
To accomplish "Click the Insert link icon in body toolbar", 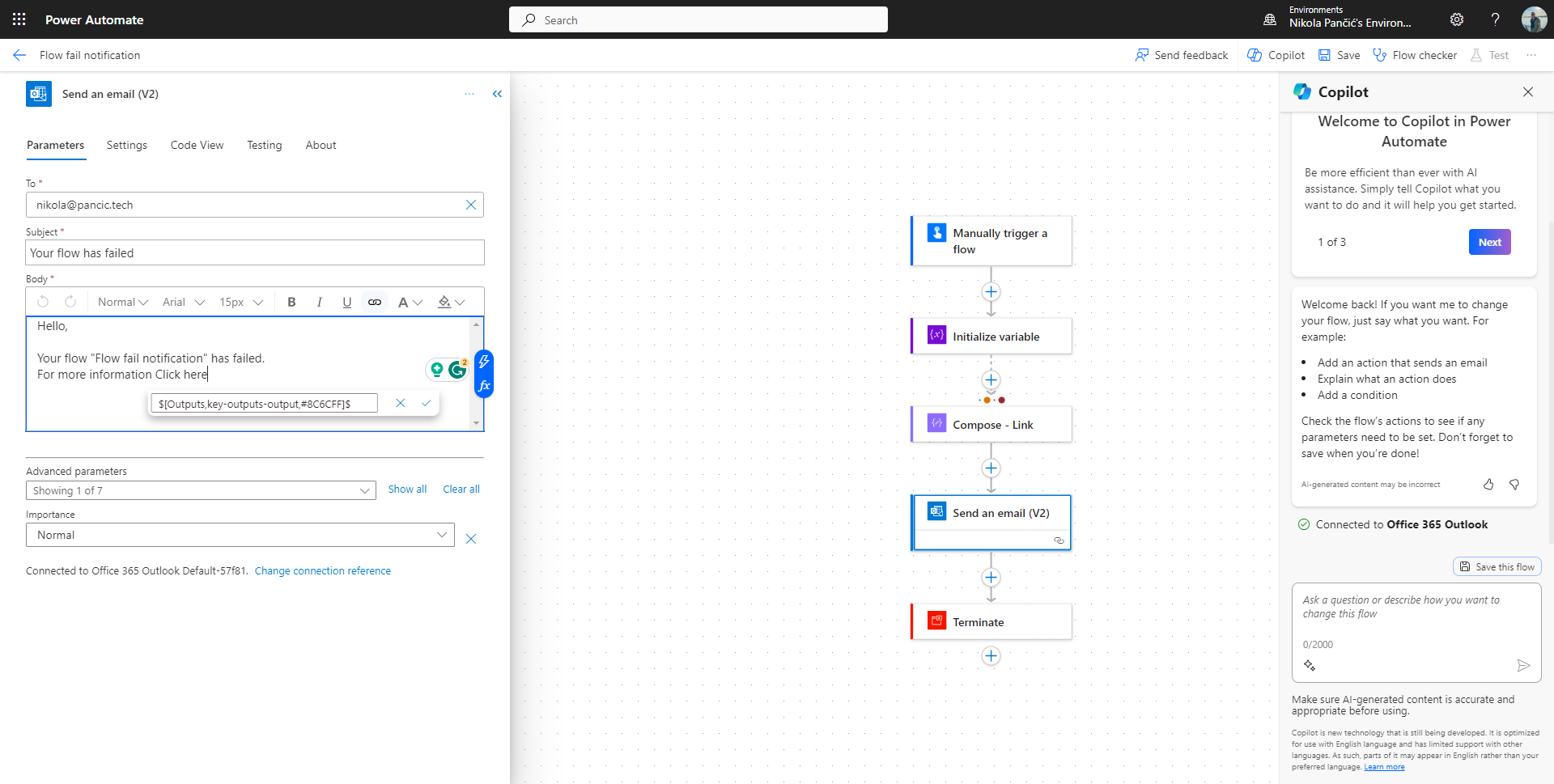I will click(375, 301).
